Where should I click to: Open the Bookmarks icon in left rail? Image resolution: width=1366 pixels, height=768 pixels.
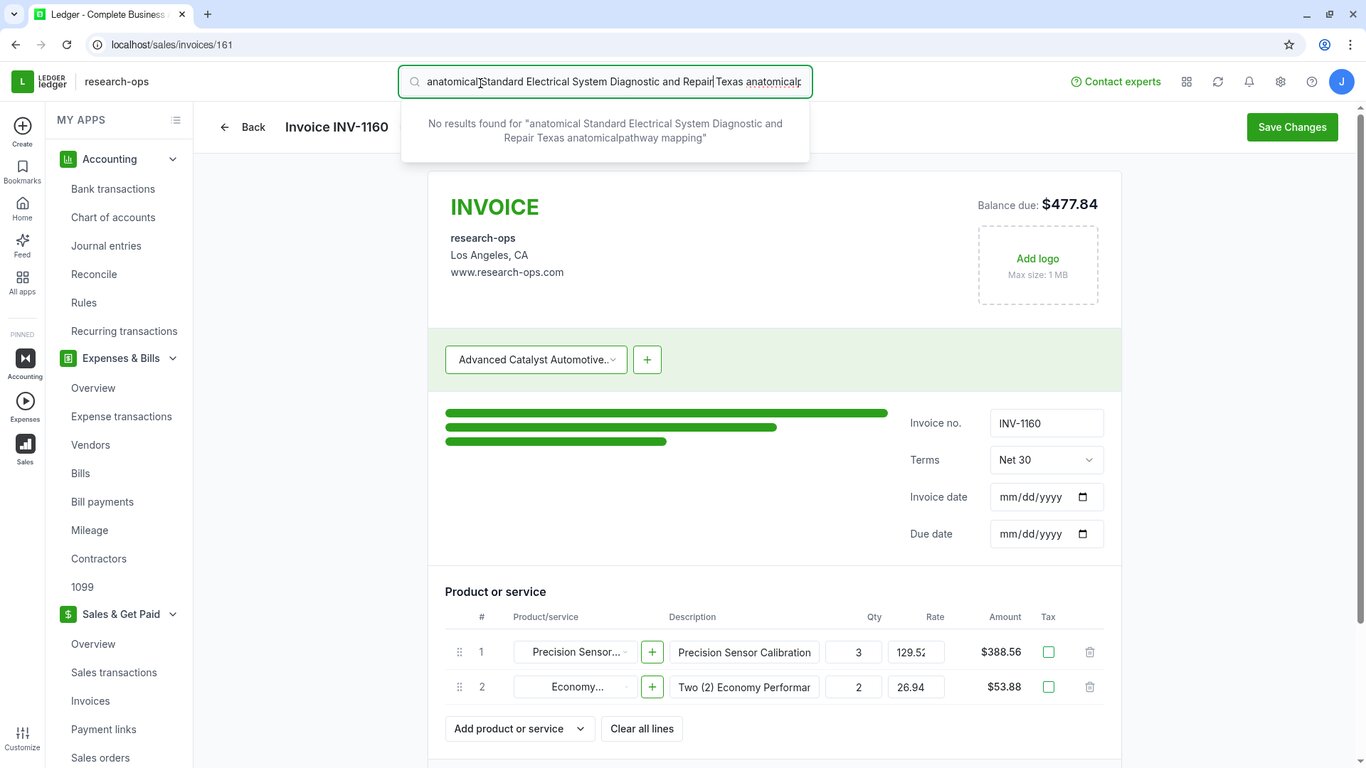coord(22,172)
